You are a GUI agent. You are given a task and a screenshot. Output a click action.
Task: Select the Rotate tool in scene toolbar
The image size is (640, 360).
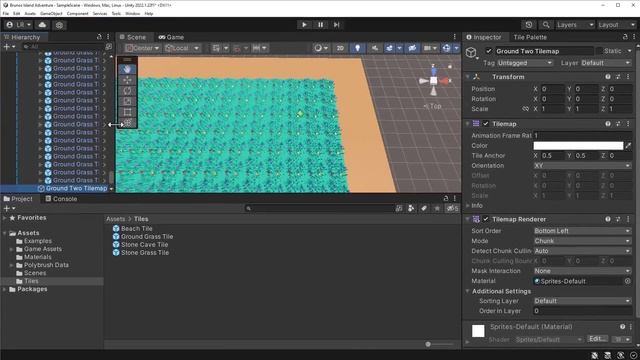coord(127,91)
